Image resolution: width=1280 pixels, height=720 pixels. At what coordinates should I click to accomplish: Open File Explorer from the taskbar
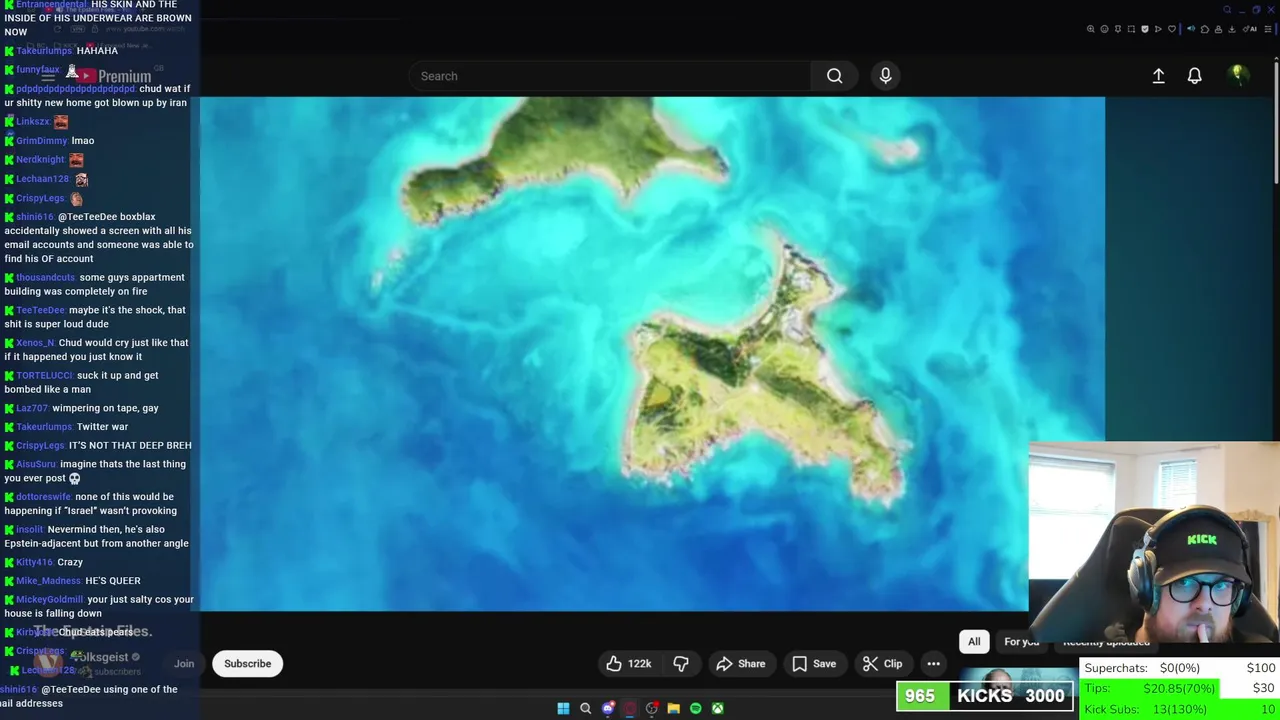point(673,708)
